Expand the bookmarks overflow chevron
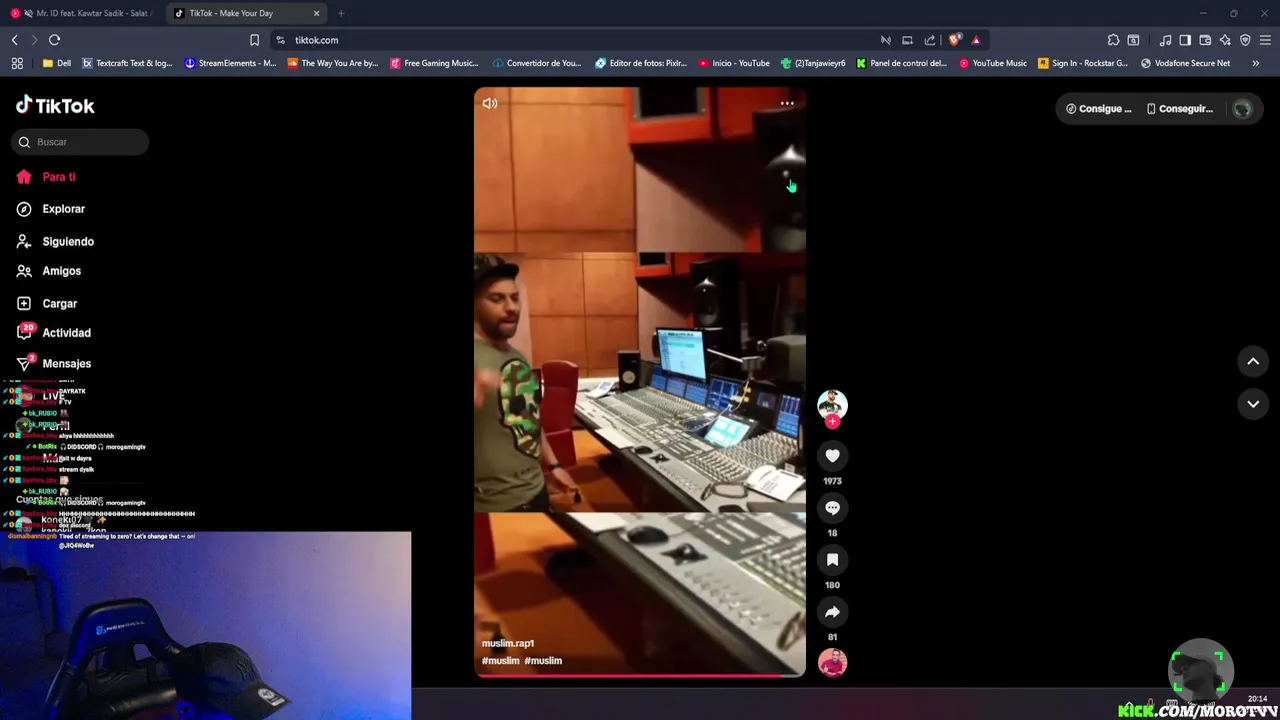This screenshot has width=1280, height=720. coord(1256,63)
